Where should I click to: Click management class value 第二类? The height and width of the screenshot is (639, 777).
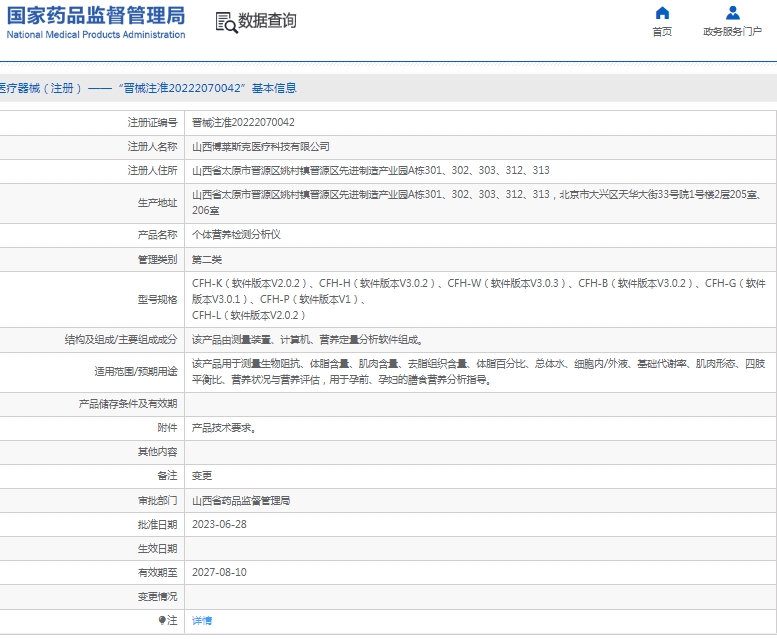pyautogui.click(x=207, y=260)
